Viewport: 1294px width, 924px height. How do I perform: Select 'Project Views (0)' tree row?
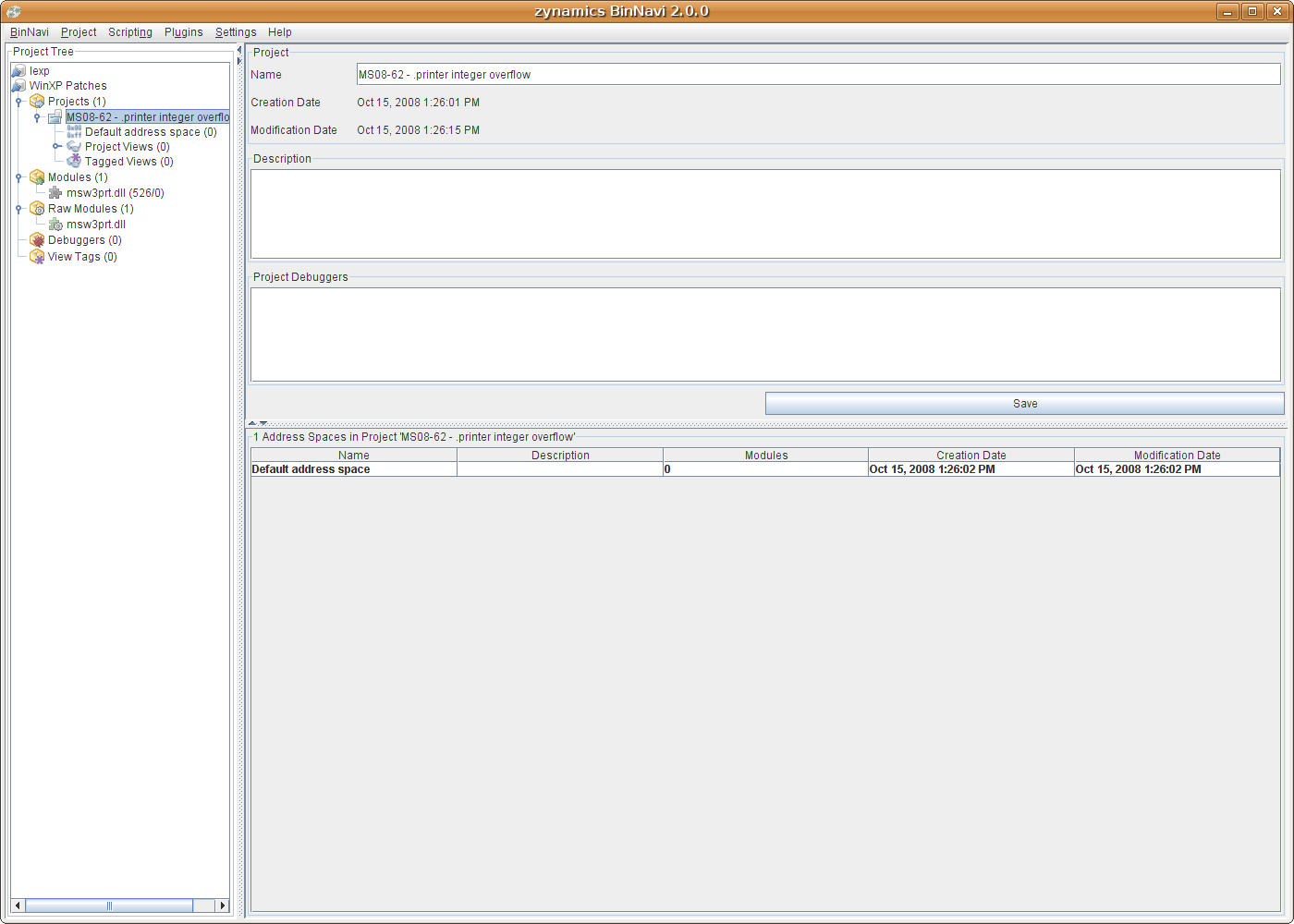128,147
